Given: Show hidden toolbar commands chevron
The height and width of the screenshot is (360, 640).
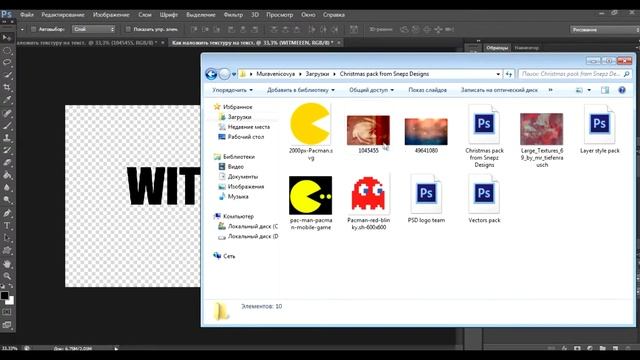Looking at the screenshot, I should pyautogui.click(x=550, y=90).
